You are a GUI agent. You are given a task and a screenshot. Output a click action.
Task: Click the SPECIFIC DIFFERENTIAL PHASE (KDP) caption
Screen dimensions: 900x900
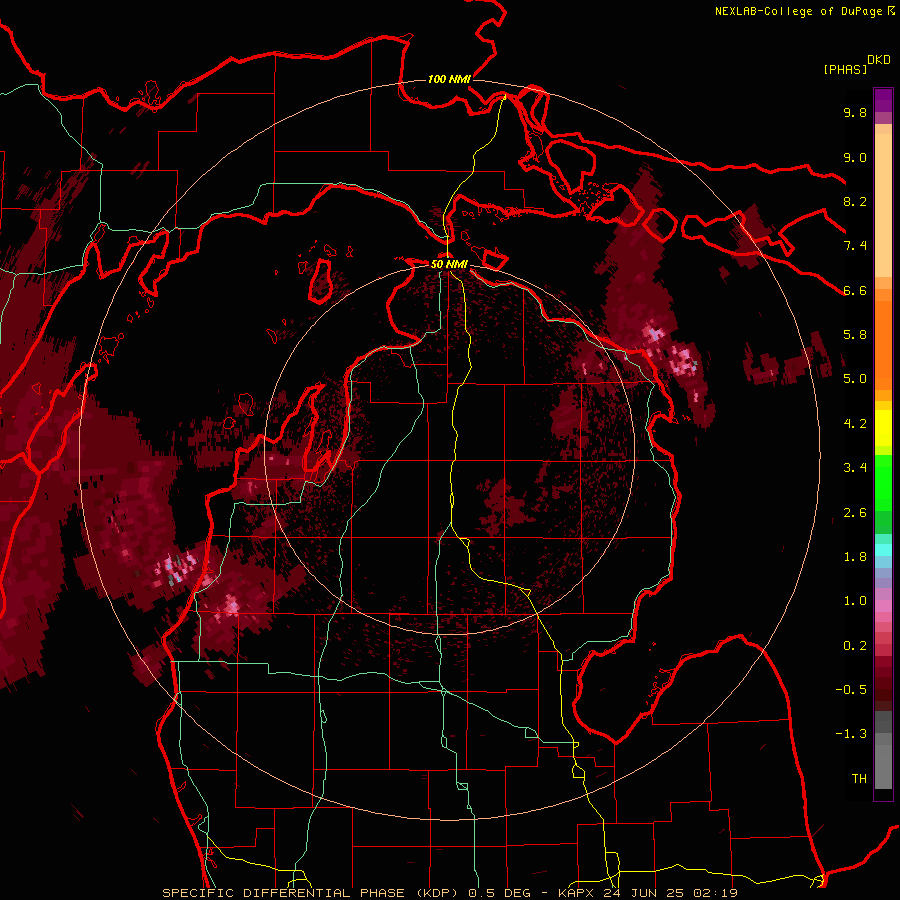tap(312, 893)
